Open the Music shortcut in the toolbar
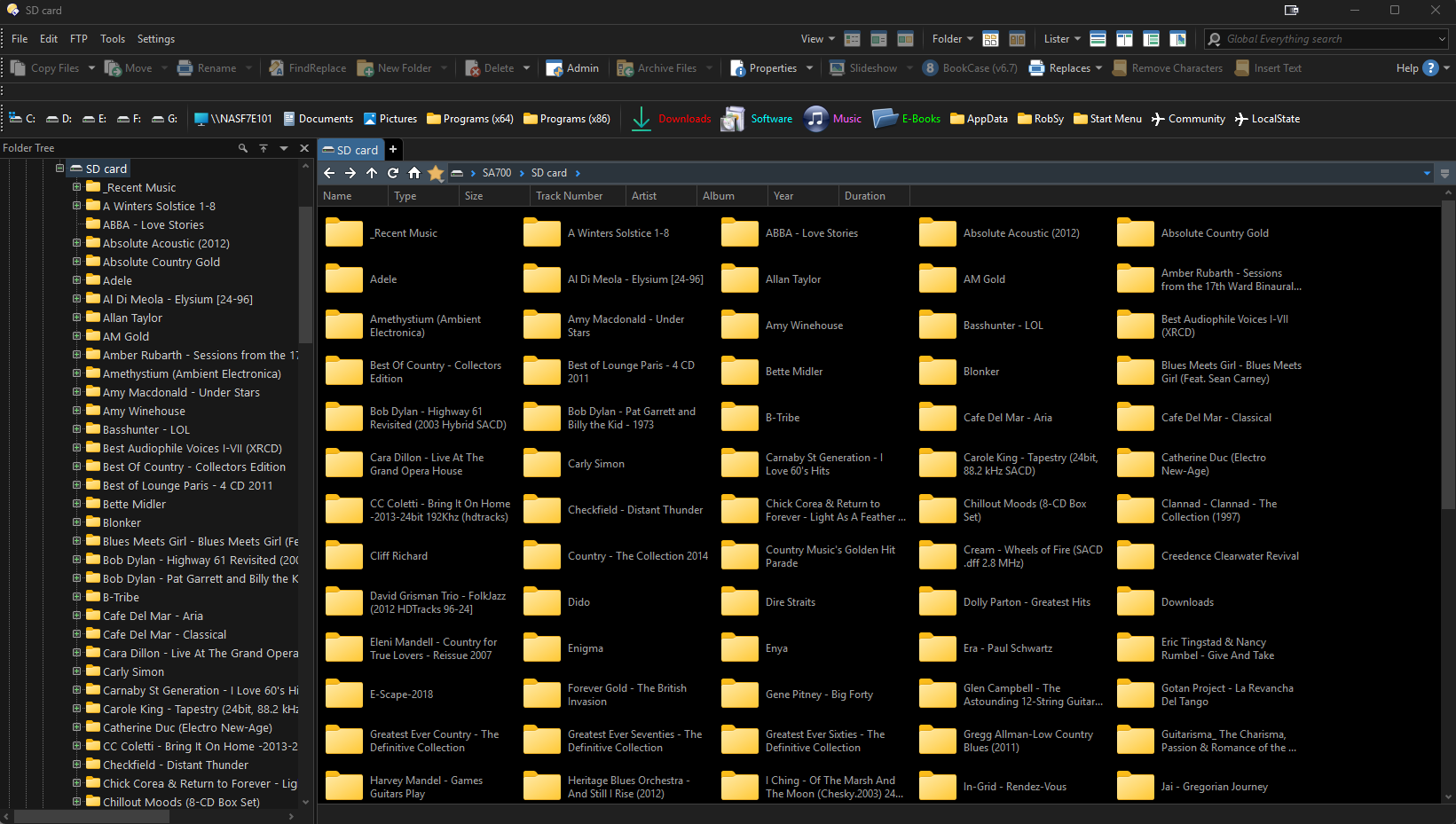1456x824 pixels. [x=833, y=119]
